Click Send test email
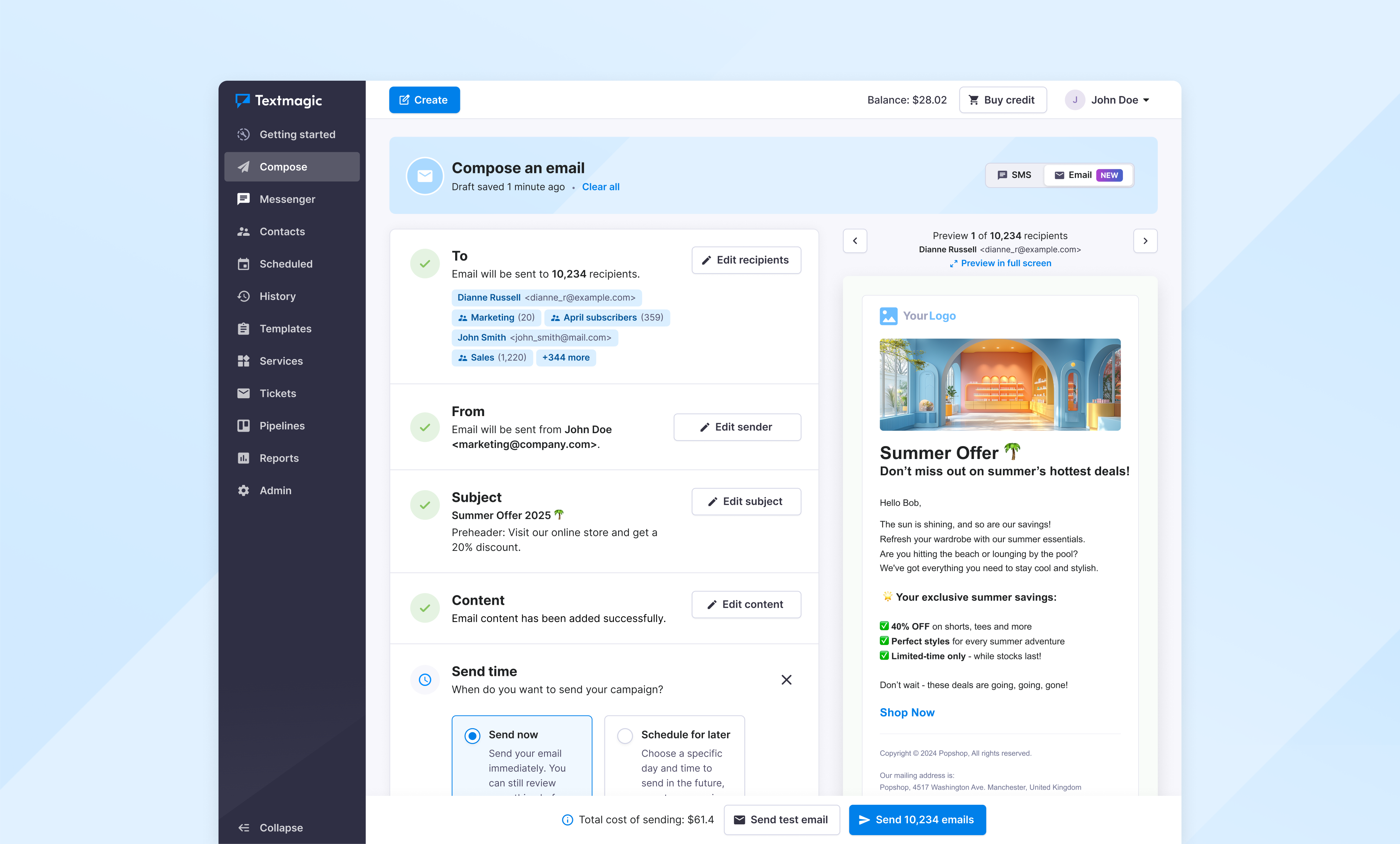 [x=781, y=820]
